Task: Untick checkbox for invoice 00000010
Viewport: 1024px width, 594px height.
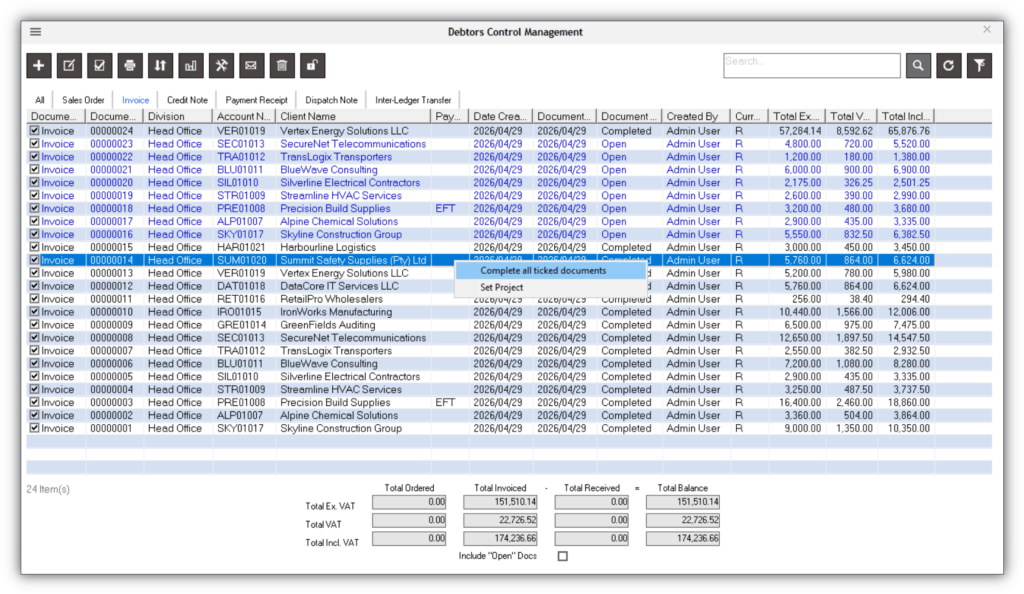Action: tap(34, 312)
